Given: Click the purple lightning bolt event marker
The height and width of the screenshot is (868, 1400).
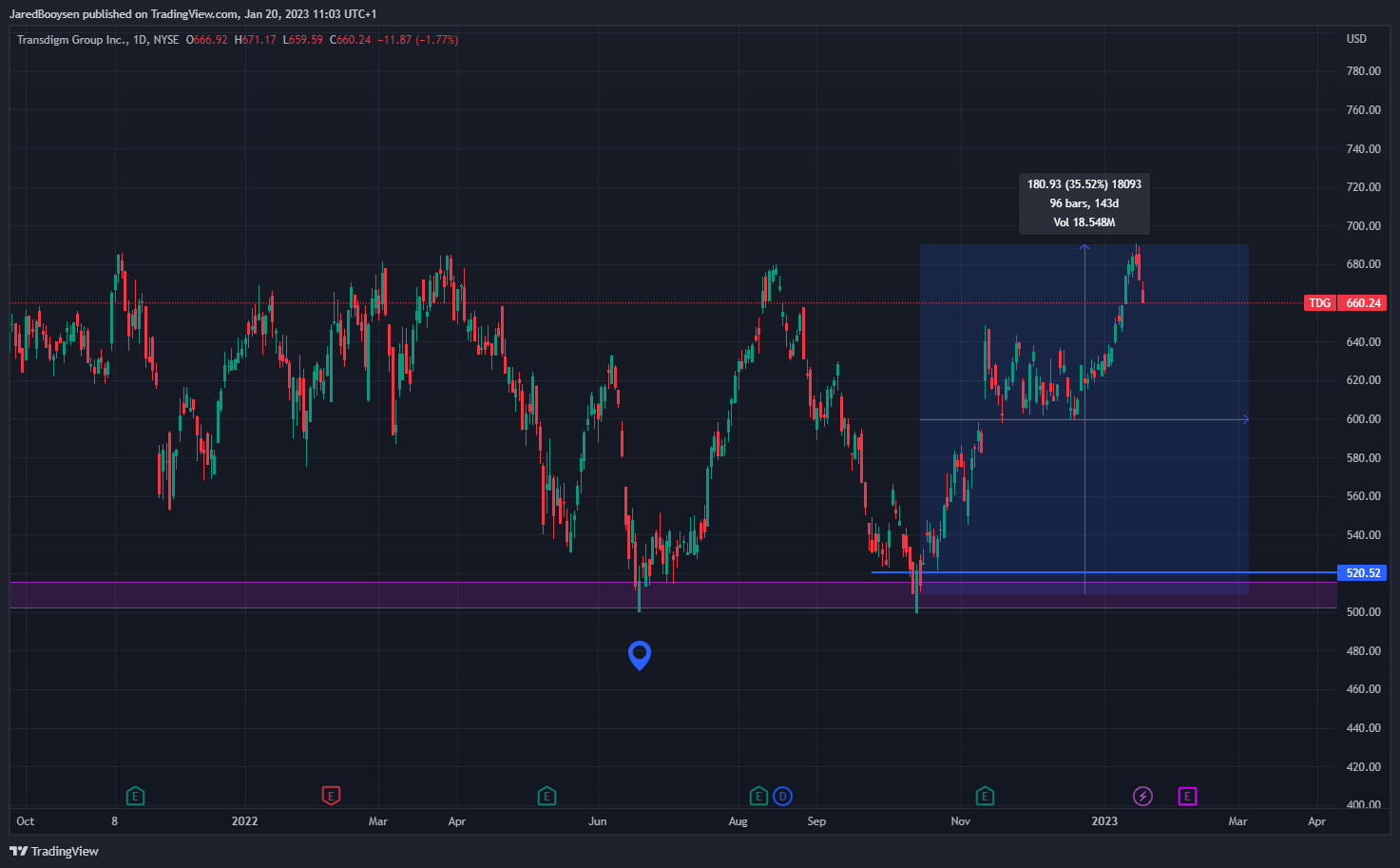Looking at the screenshot, I should (x=1142, y=796).
